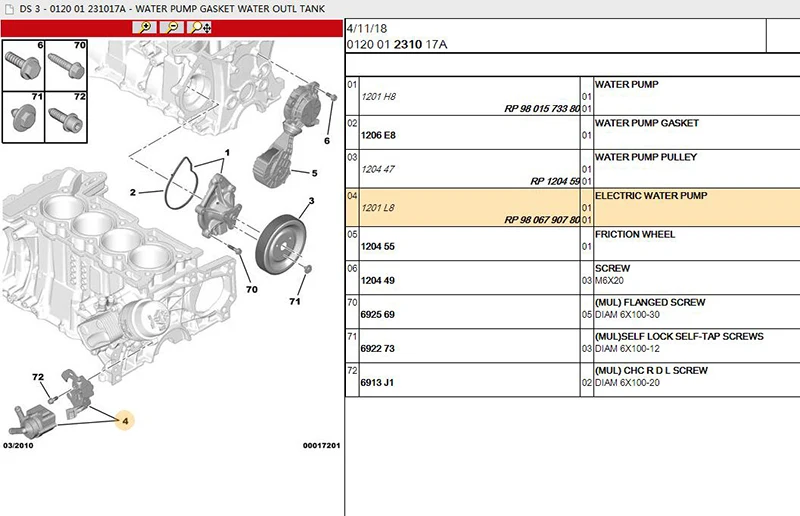
Task: Click DIAM 6X100-12 specification text
Action: pos(627,349)
